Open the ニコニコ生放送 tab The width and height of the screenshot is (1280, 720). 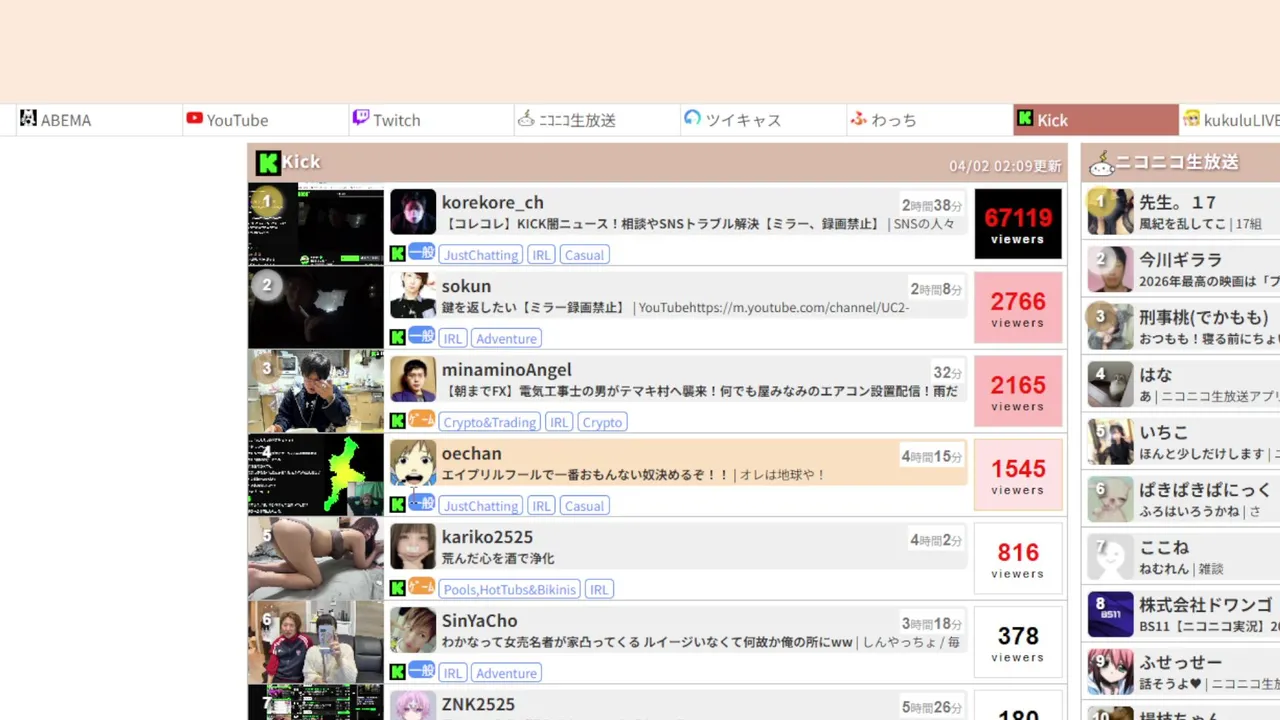pyautogui.click(x=597, y=120)
